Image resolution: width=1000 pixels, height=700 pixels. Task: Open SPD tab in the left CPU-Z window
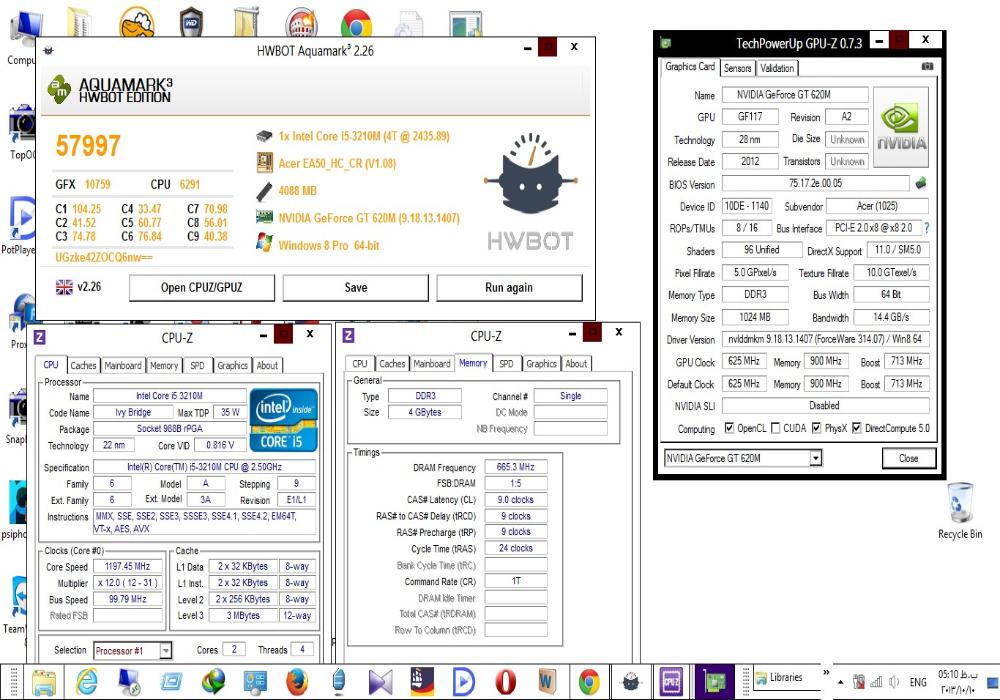(197, 365)
